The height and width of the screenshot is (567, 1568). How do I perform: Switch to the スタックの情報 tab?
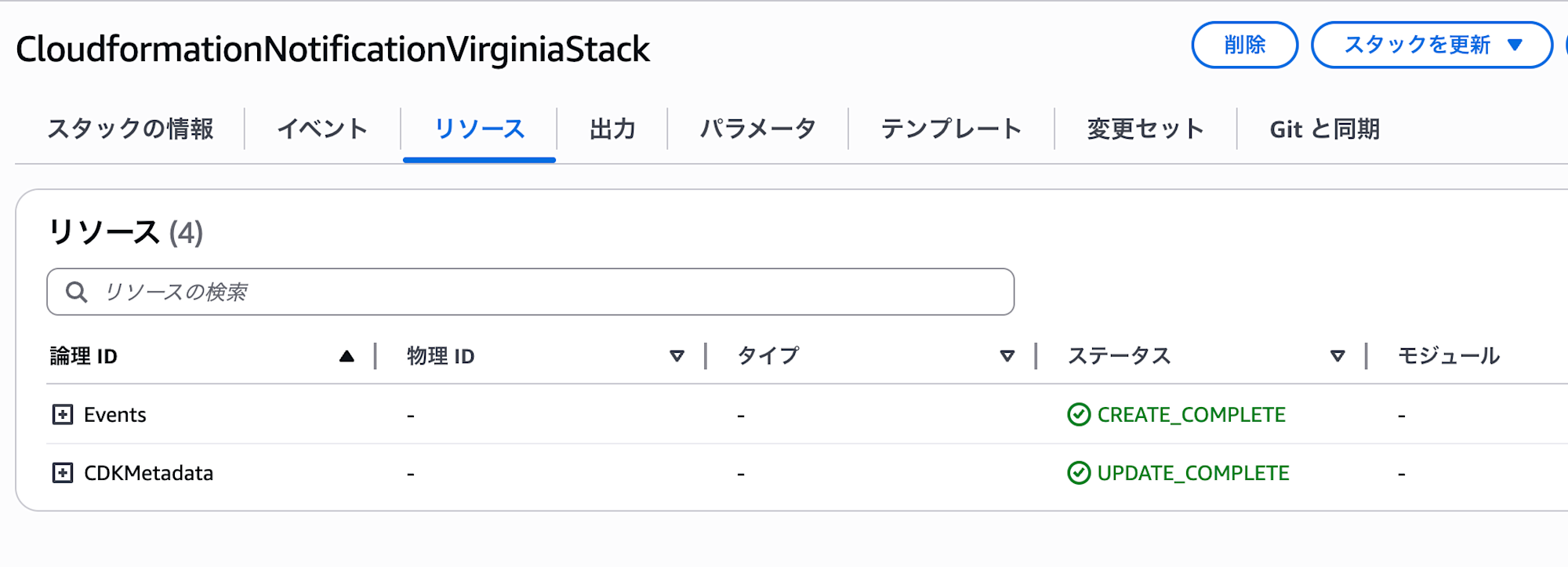point(130,129)
